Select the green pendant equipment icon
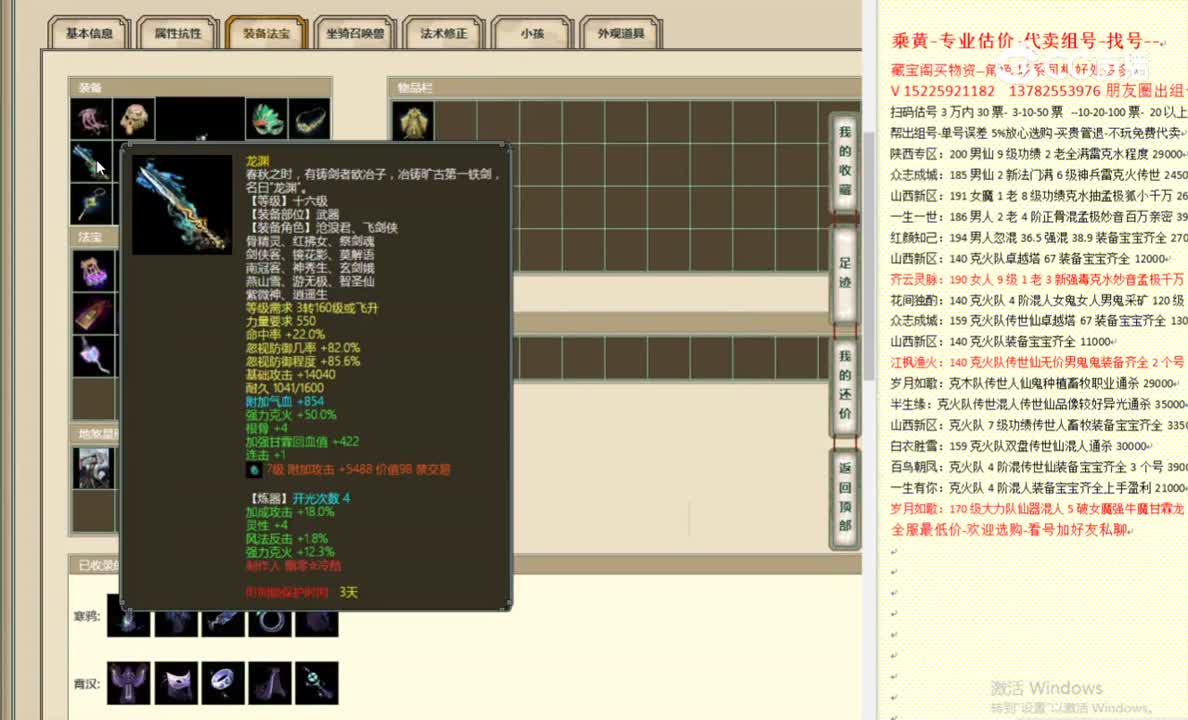The height and width of the screenshot is (720, 1188). [91, 204]
